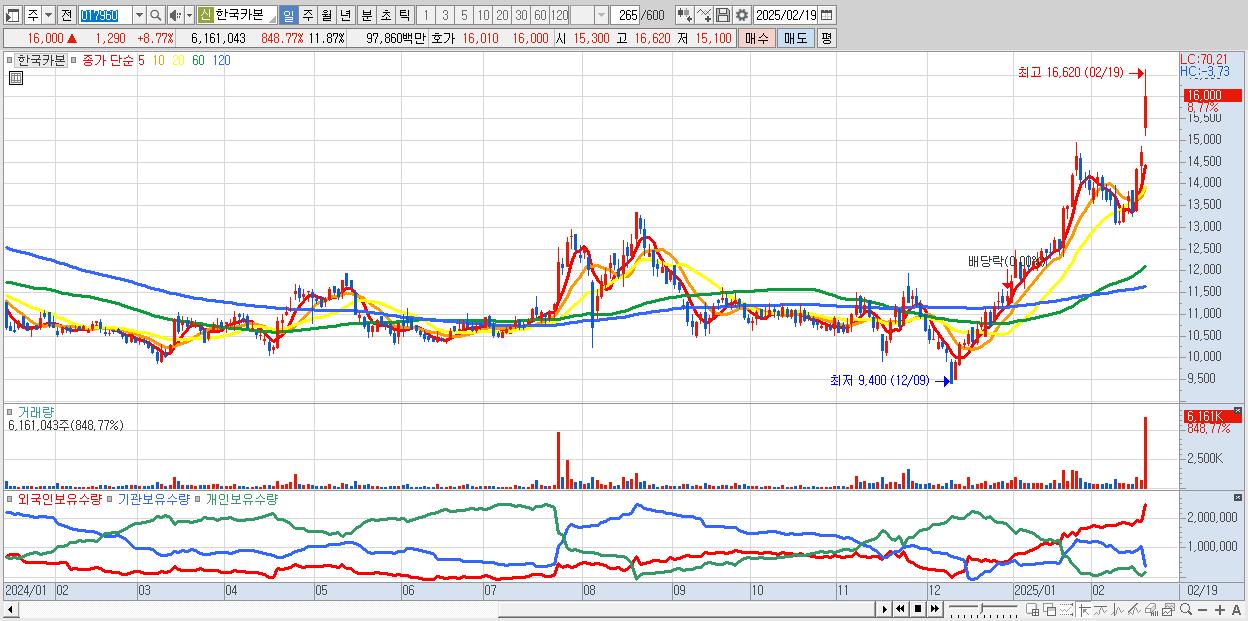Choose interval 120 button
The width and height of the screenshot is (1248, 621).
pyautogui.click(x=560, y=15)
